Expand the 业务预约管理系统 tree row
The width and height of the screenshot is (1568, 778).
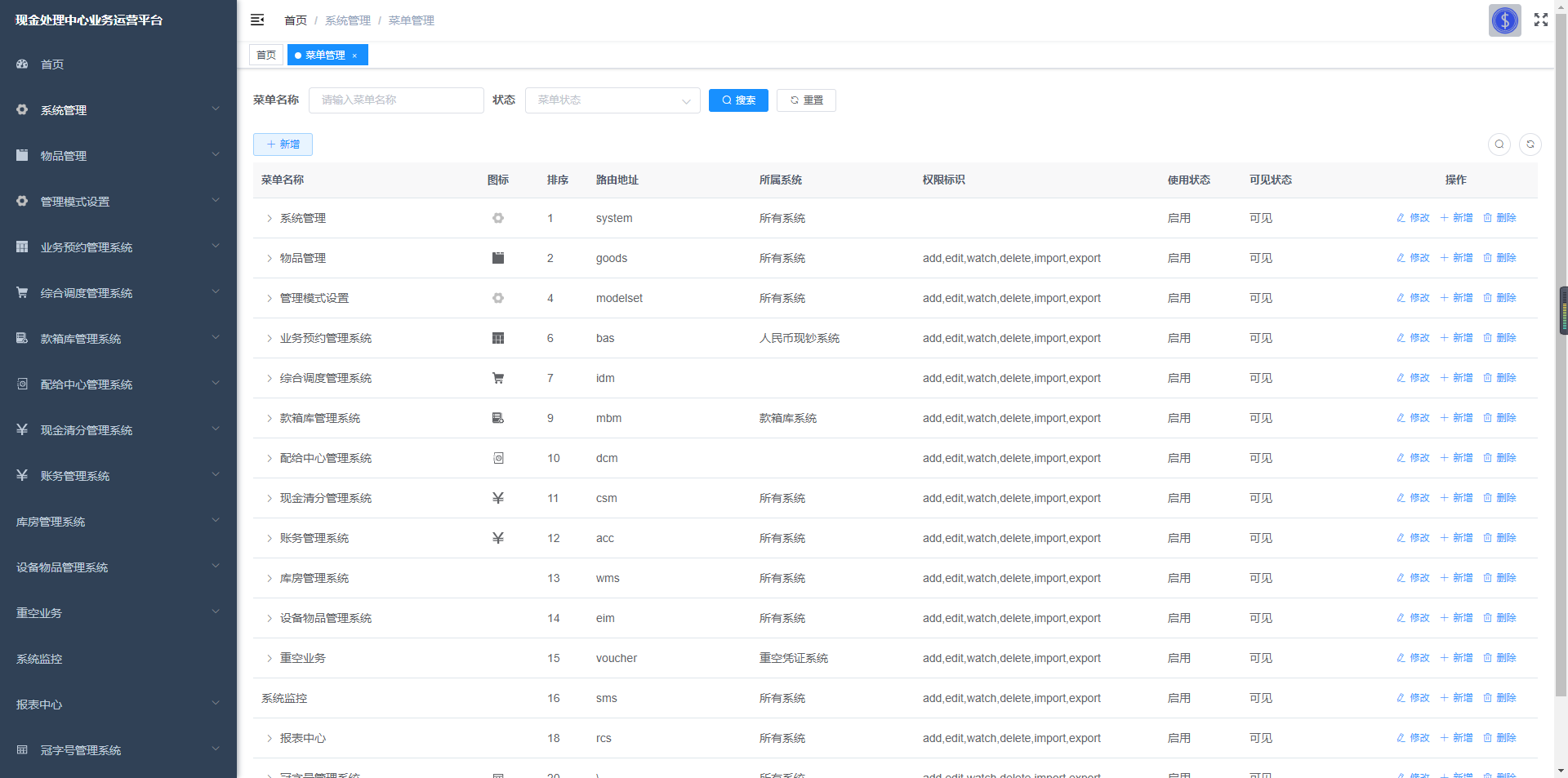click(x=269, y=338)
